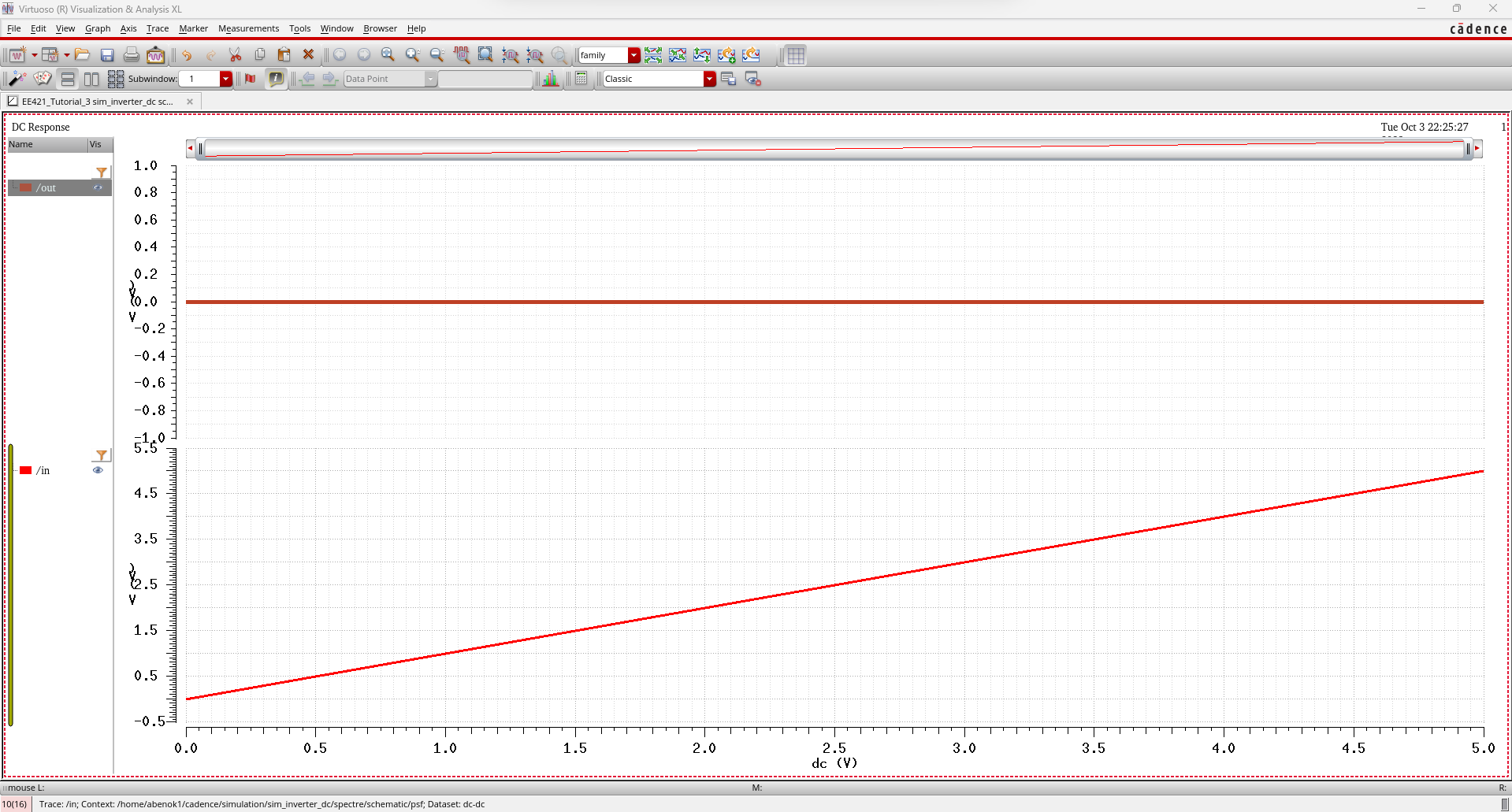Open the new subwindow icon's dropdown arrow

(x=66, y=55)
